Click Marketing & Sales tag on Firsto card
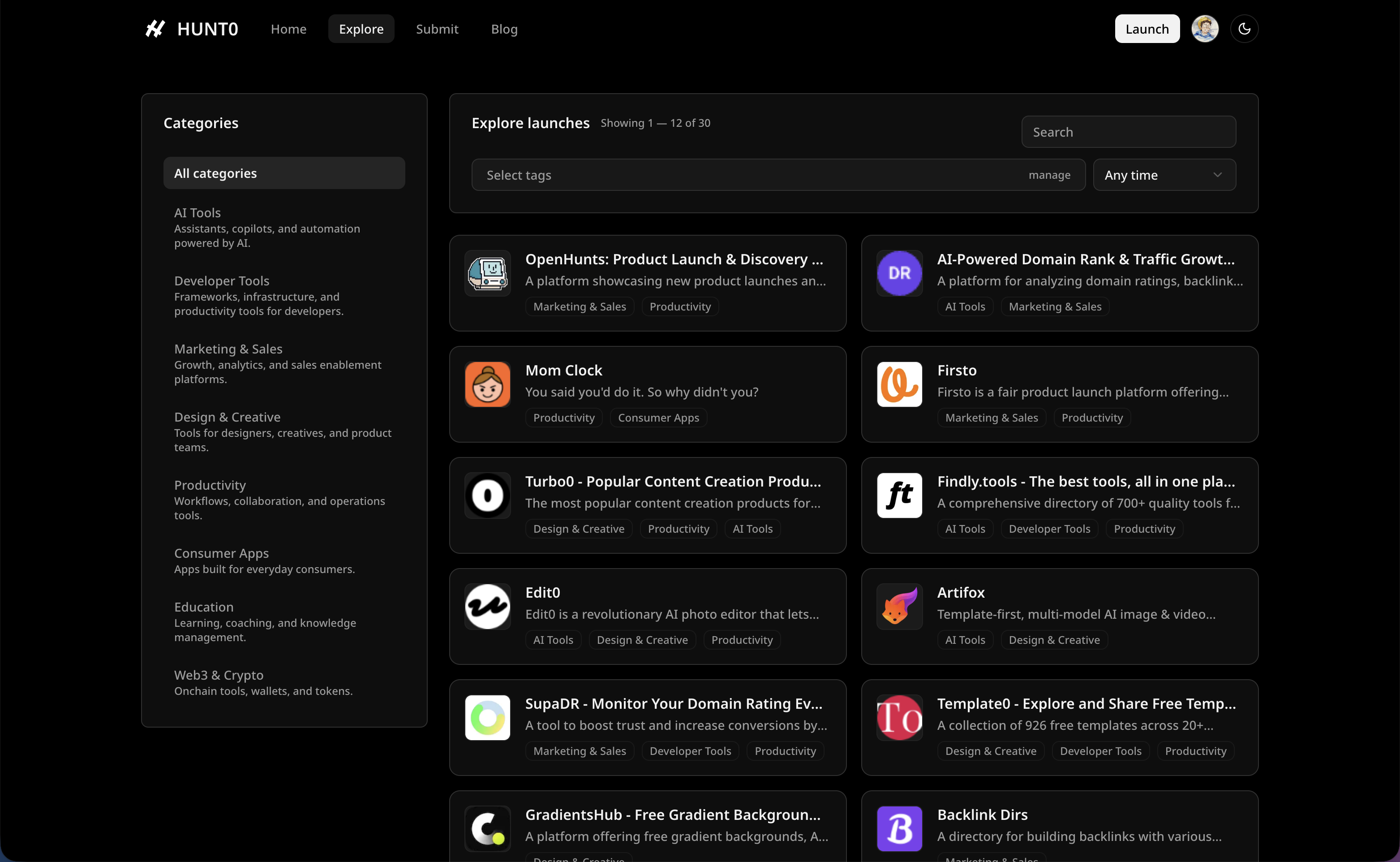Viewport: 1400px width, 862px height. (992, 417)
